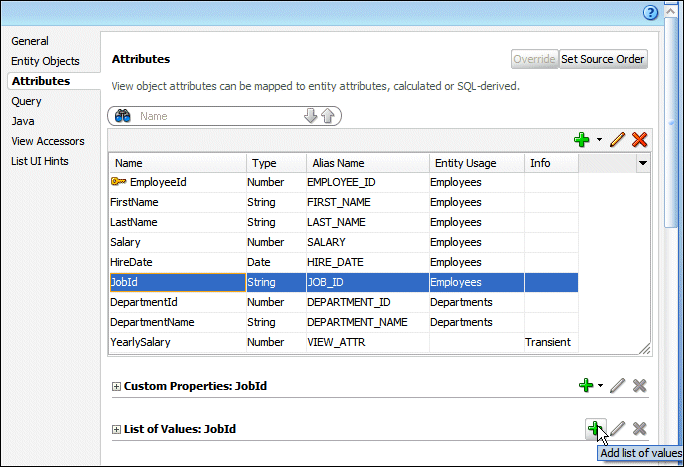
Task: Click the DEPARTMENT_NAME alias cell
Action: coord(368,322)
